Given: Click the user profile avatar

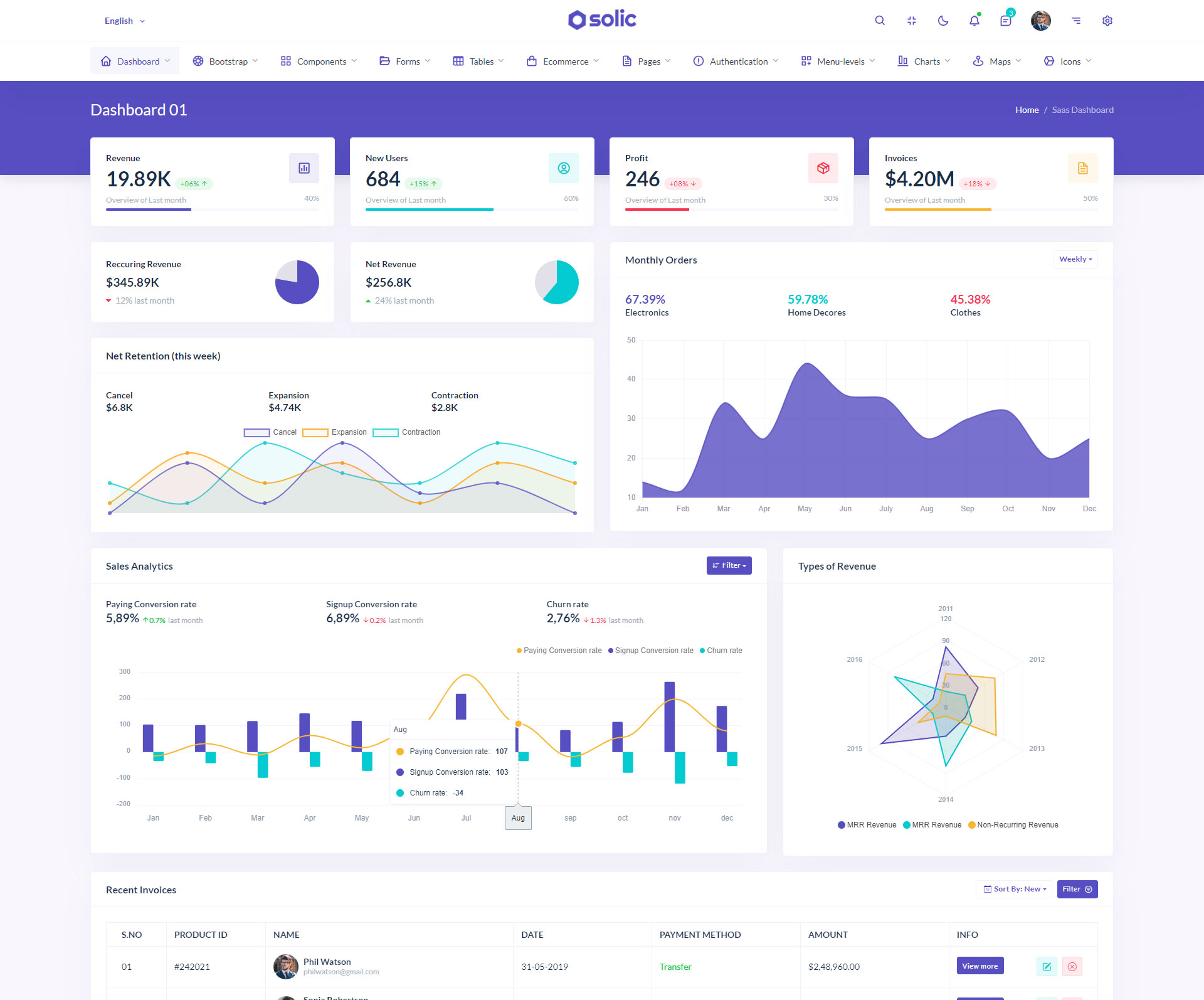Looking at the screenshot, I should click(1041, 21).
